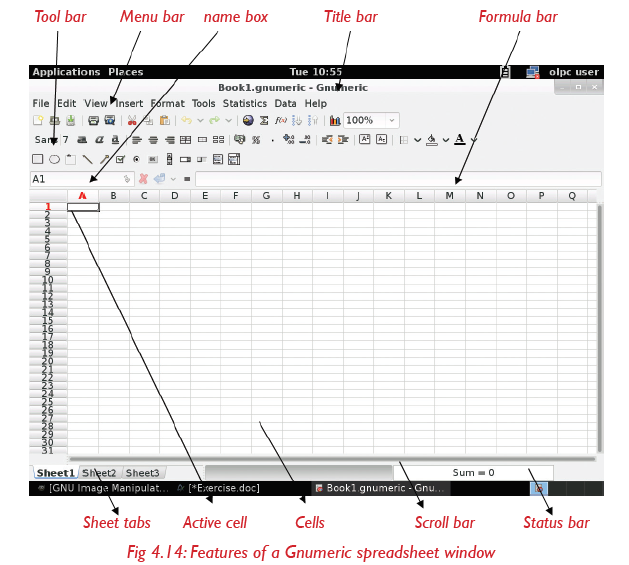Click the Align Right icon
This screenshot has width=629, height=565.
(x=170, y=140)
